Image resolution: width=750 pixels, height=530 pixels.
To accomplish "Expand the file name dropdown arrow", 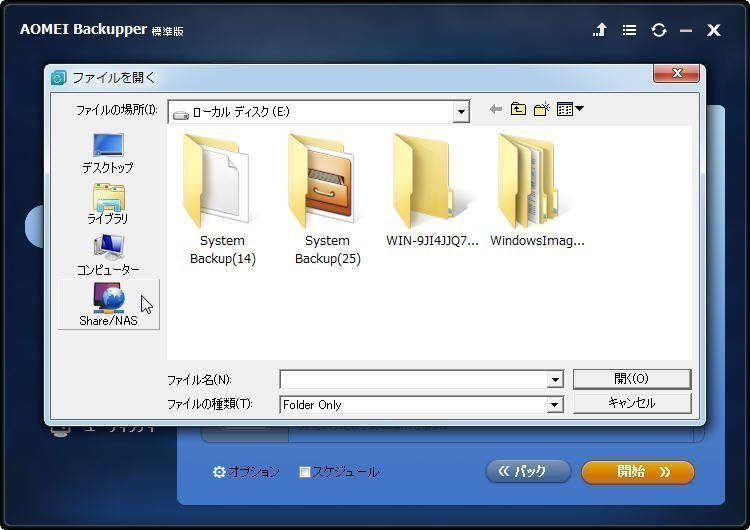I will pyautogui.click(x=555, y=380).
